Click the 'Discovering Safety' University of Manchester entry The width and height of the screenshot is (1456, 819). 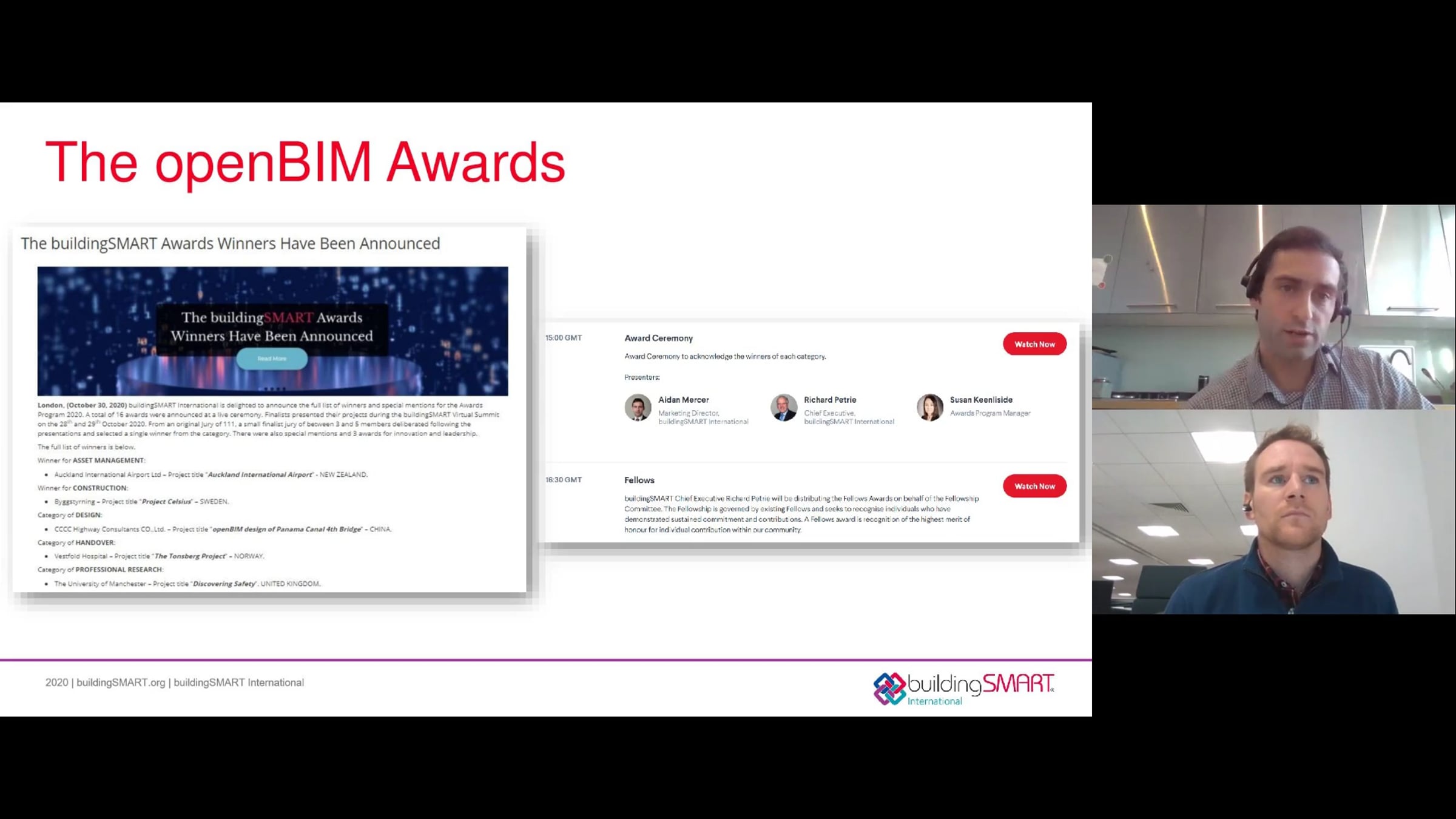click(187, 584)
